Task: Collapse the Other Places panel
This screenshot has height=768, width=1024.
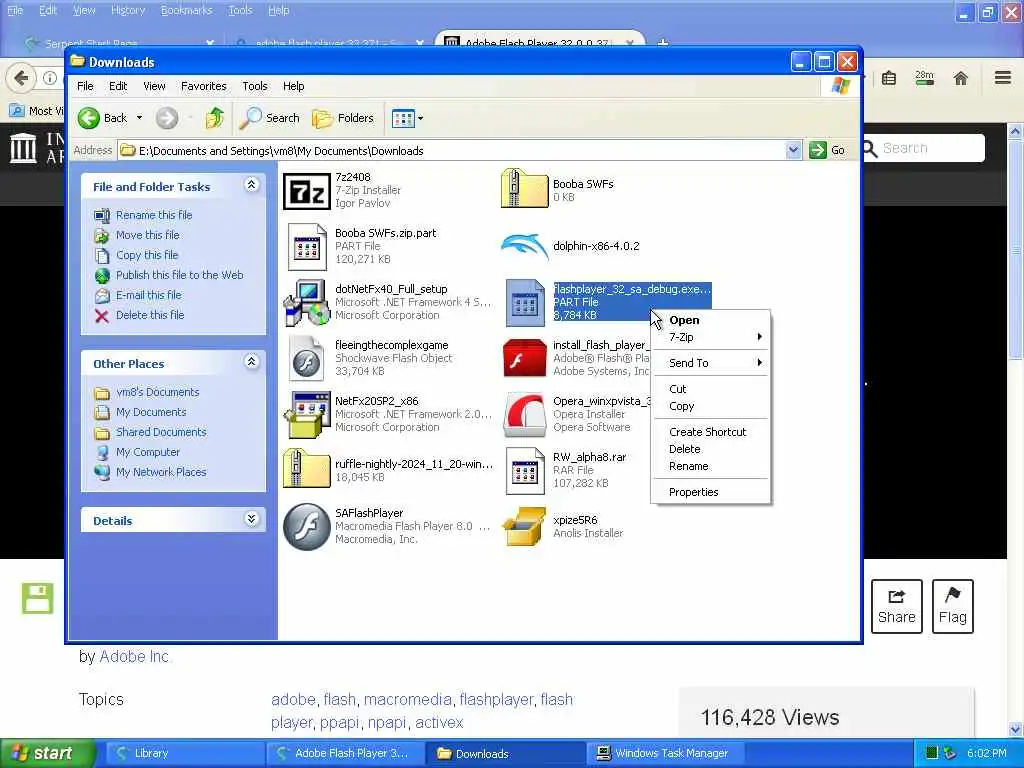Action: 251,362
